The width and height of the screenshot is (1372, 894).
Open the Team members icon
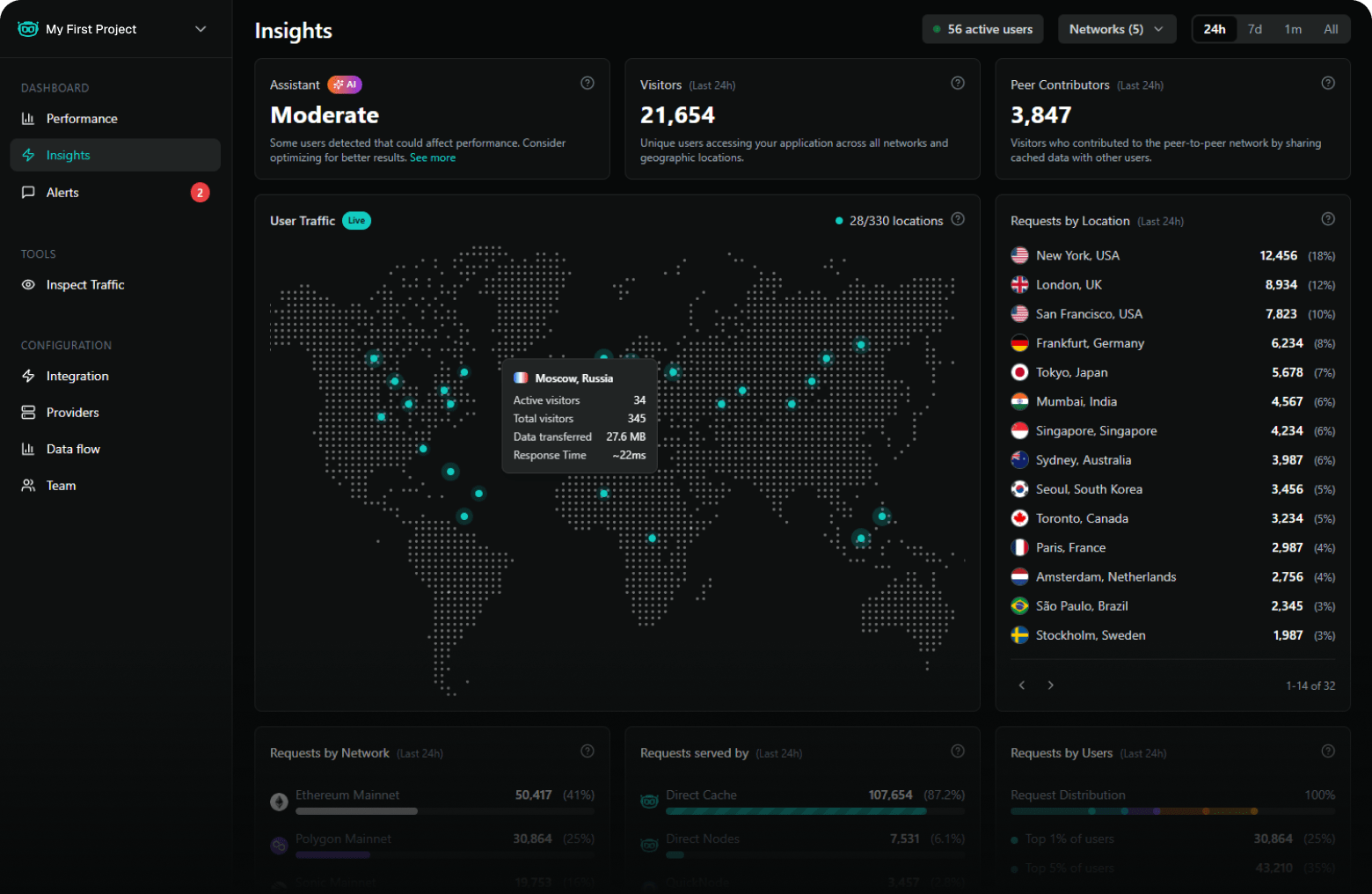tap(29, 485)
